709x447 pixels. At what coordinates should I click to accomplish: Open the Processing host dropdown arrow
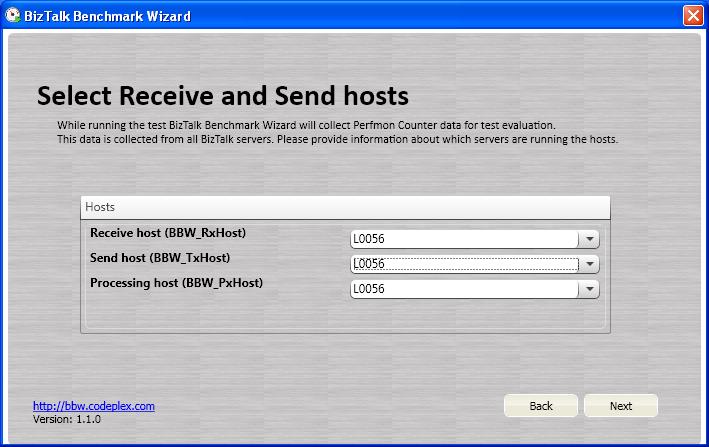590,289
